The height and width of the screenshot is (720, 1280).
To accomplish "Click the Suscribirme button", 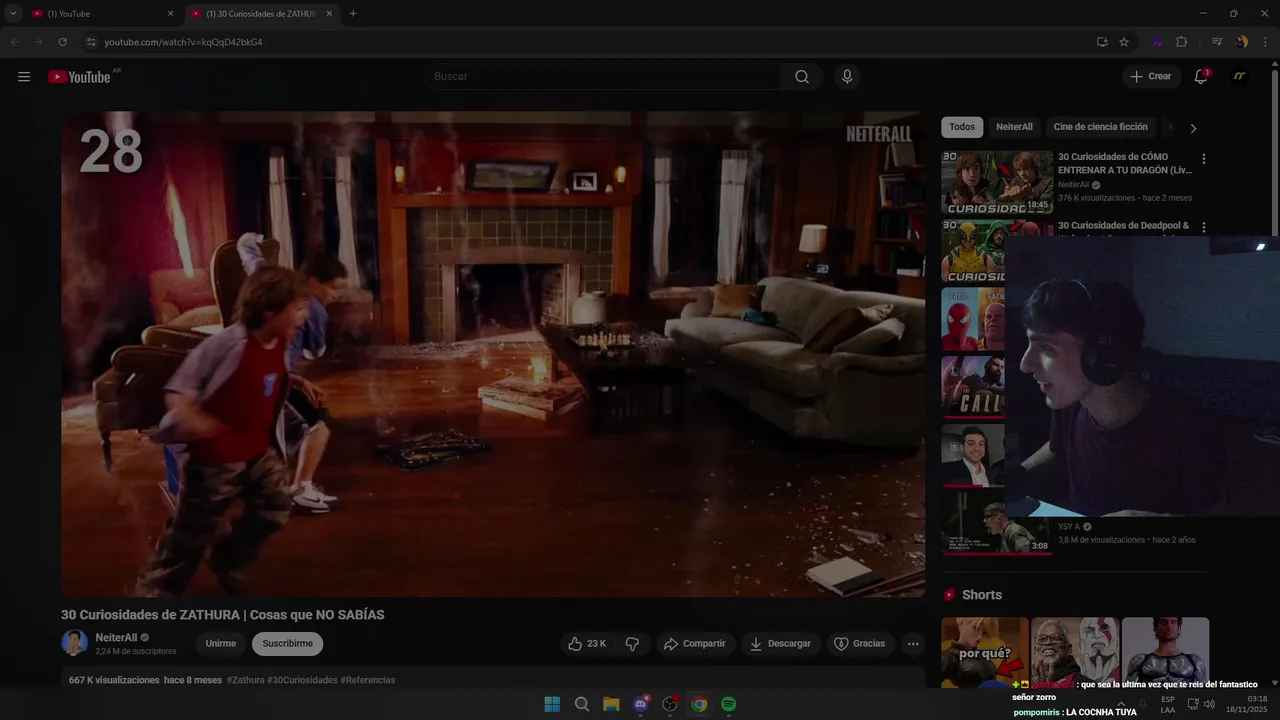I will 288,644.
